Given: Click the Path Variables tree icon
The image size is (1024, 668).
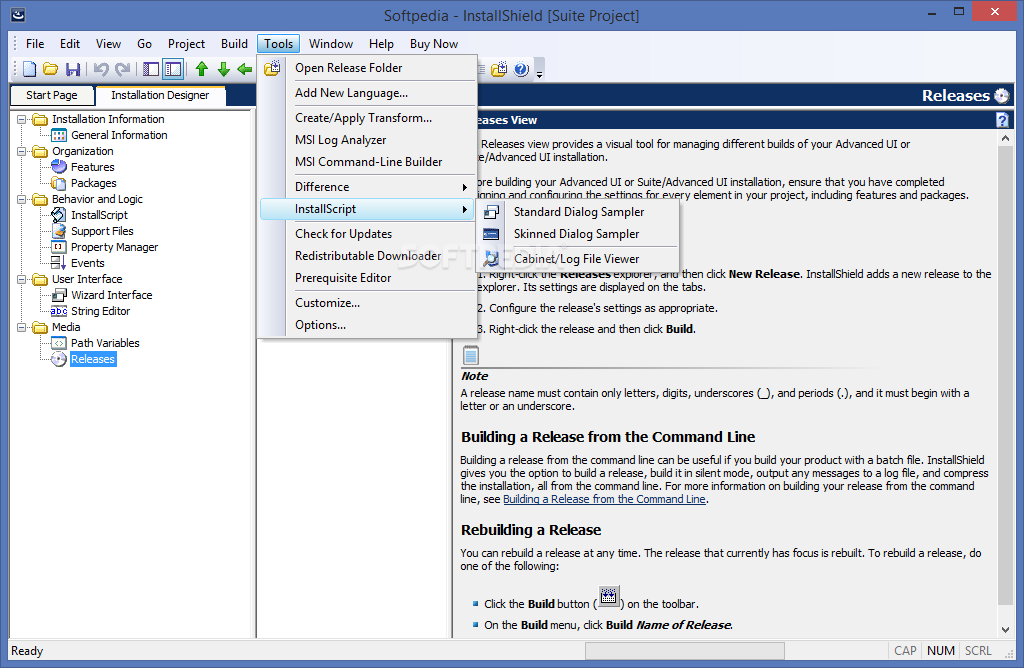Looking at the screenshot, I should [x=59, y=343].
